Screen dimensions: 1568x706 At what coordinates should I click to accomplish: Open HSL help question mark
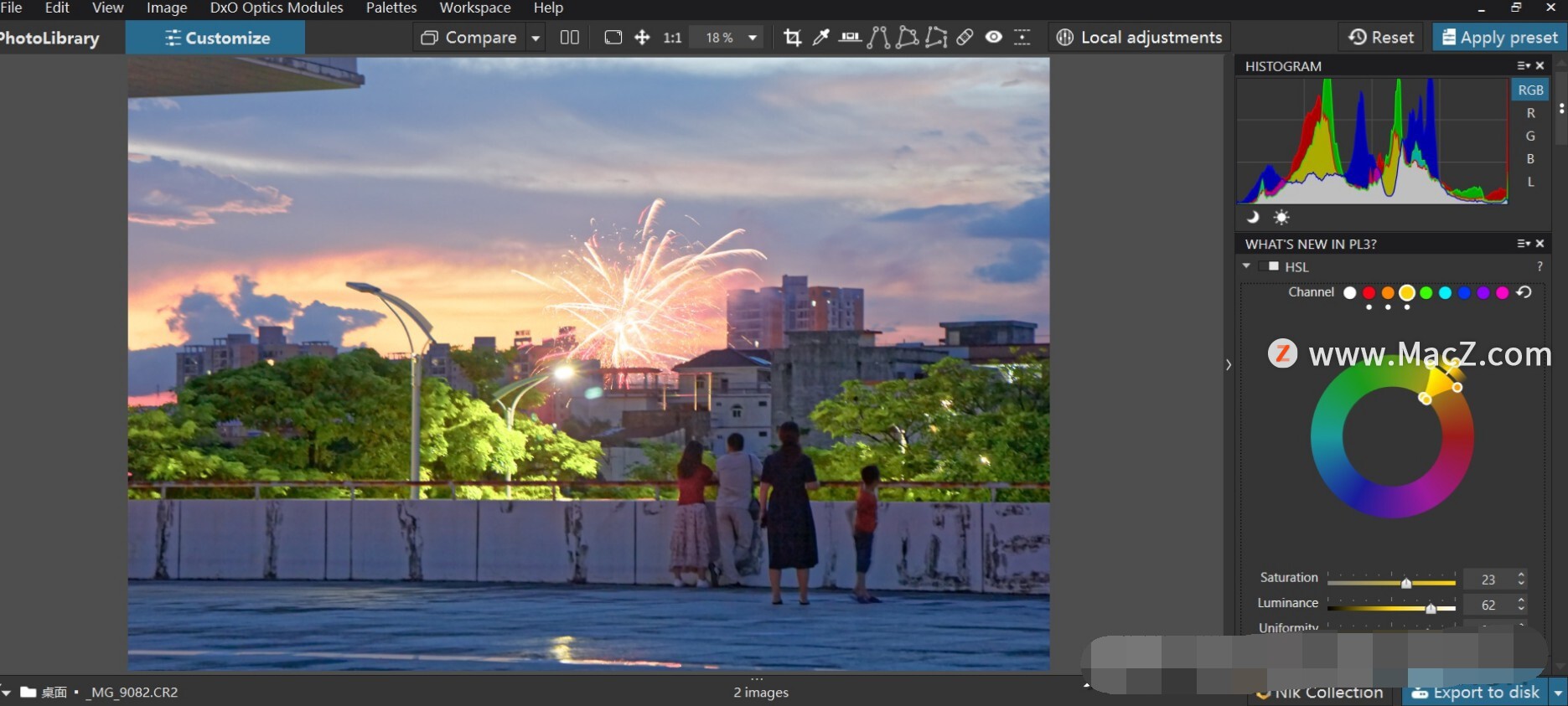(x=1540, y=266)
